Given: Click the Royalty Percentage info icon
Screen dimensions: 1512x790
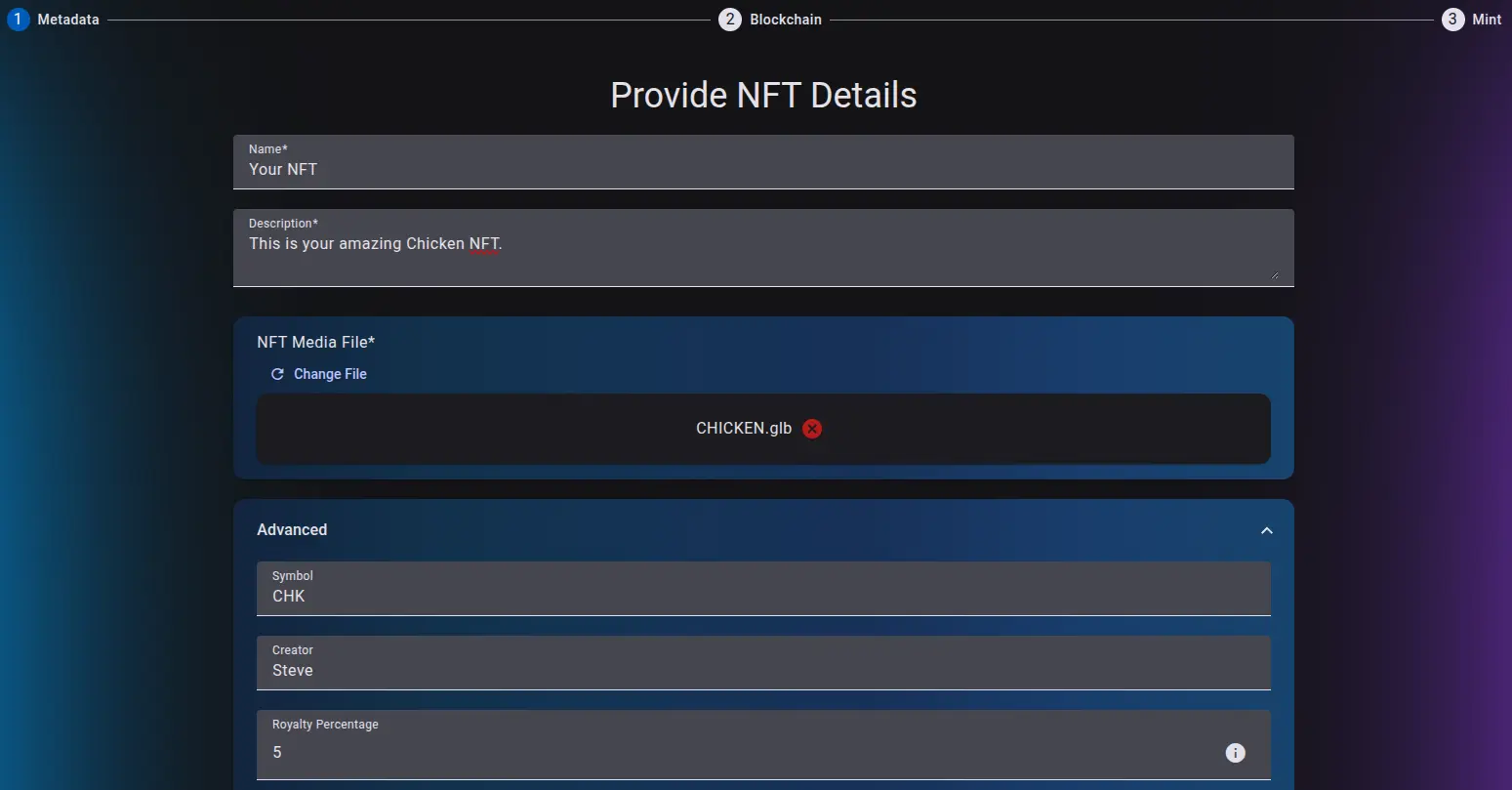Looking at the screenshot, I should click(x=1236, y=753).
